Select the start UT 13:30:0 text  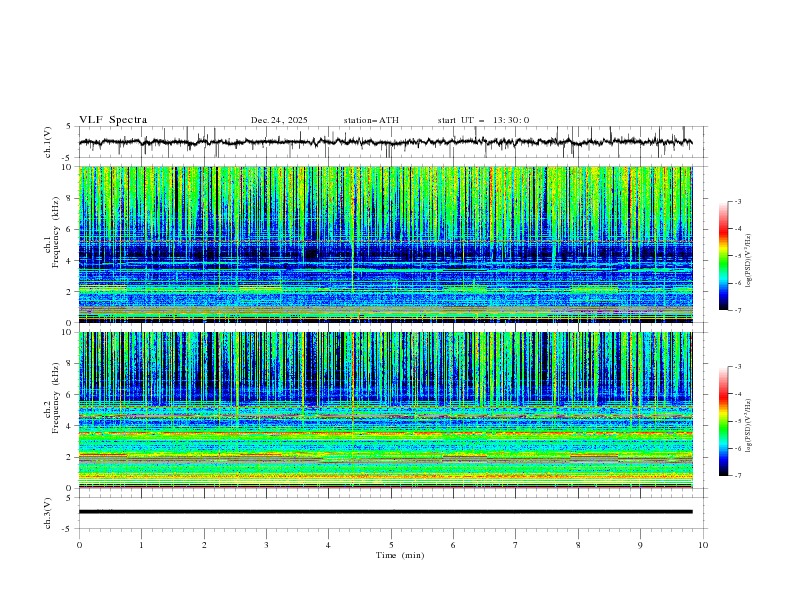coord(483,120)
